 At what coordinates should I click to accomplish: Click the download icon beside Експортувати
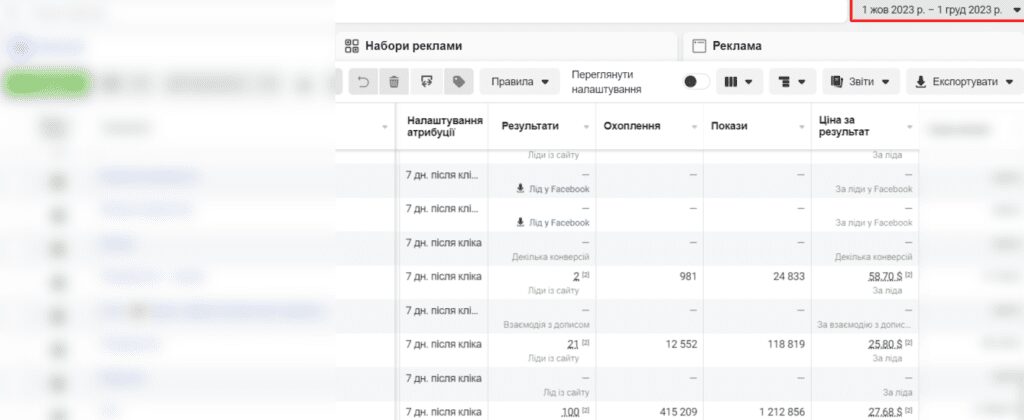pyautogui.click(x=921, y=82)
